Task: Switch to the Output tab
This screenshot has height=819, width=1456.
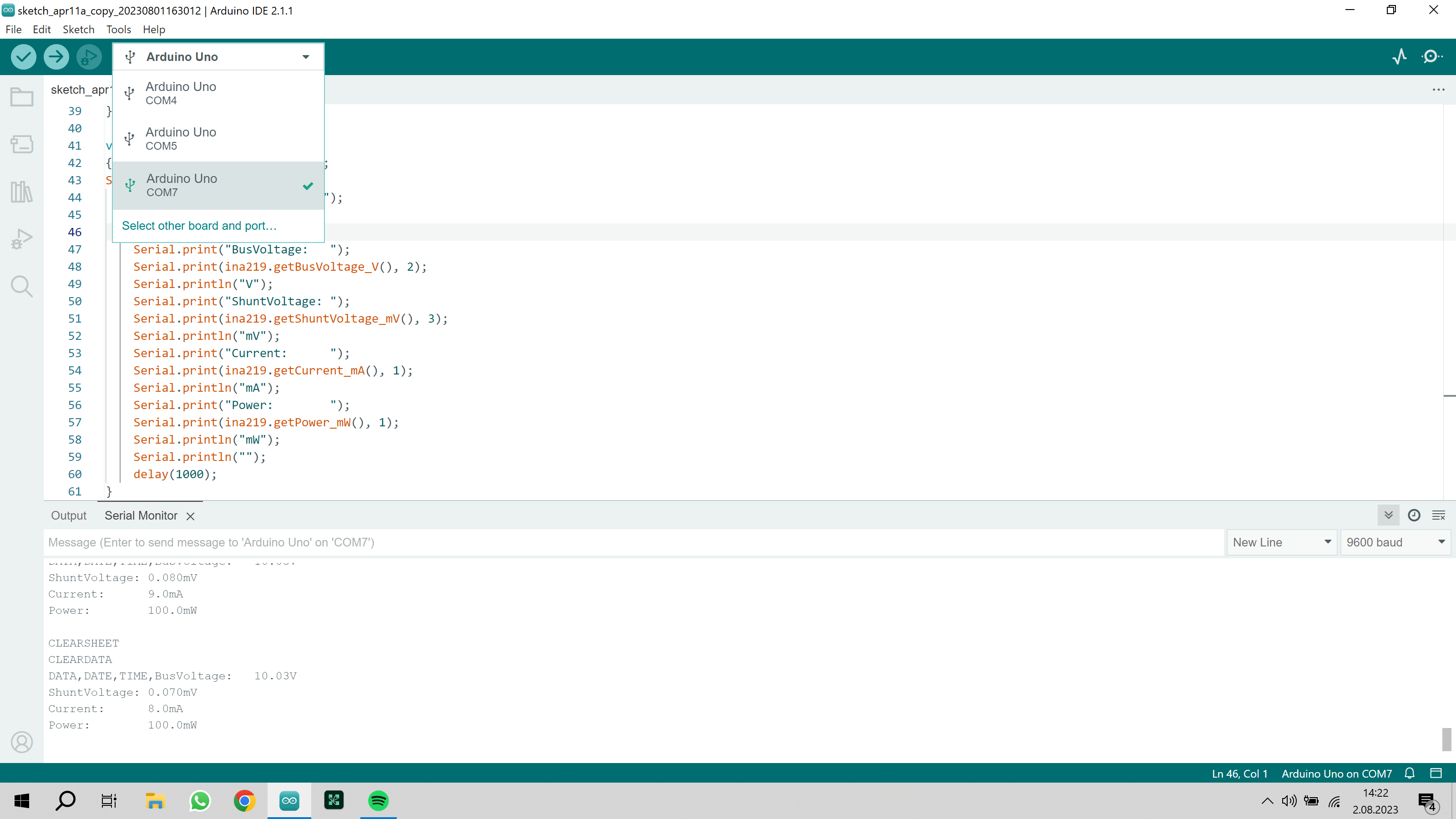Action: coord(68,515)
